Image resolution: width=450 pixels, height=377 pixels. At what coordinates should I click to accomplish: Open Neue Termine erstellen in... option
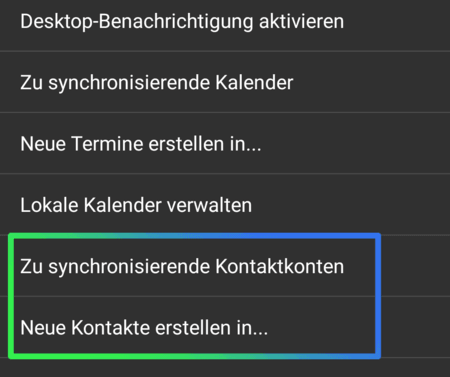tap(225, 143)
